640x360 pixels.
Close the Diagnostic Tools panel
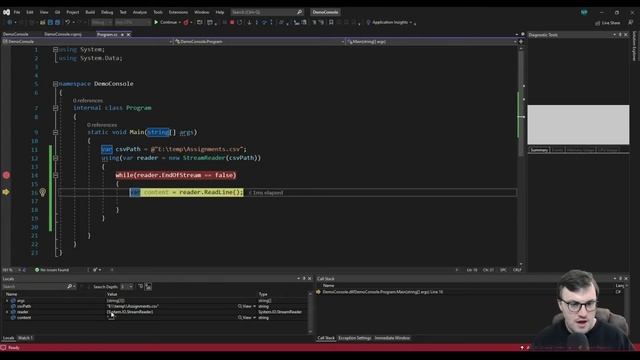point(626,35)
